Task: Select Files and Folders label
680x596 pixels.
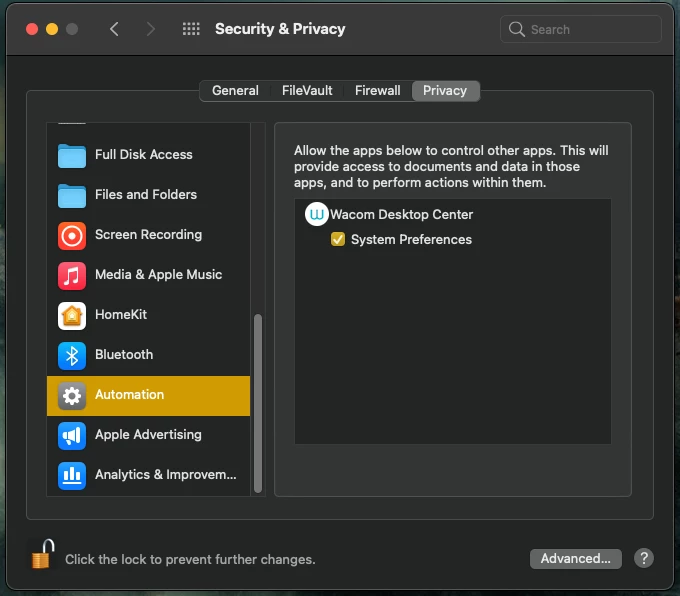Action: (x=146, y=194)
